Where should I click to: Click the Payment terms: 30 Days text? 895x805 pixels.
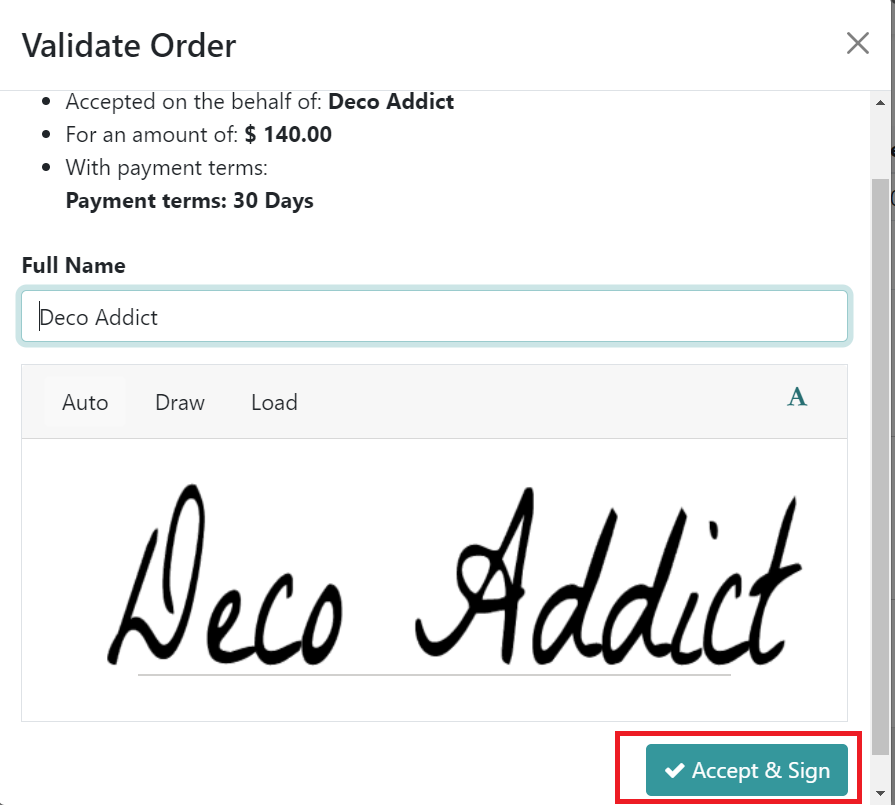click(190, 201)
